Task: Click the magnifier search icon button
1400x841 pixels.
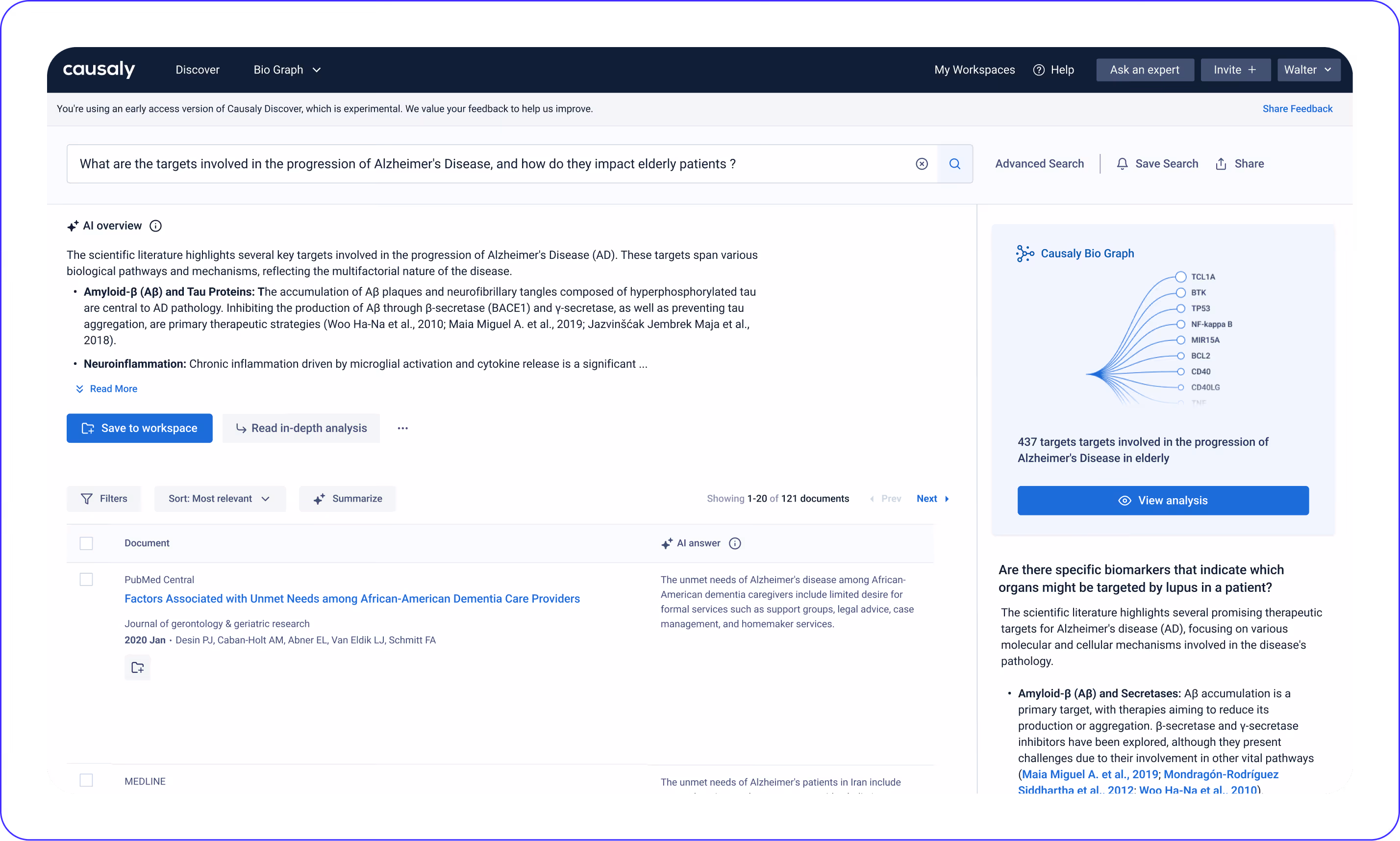Action: click(955, 164)
